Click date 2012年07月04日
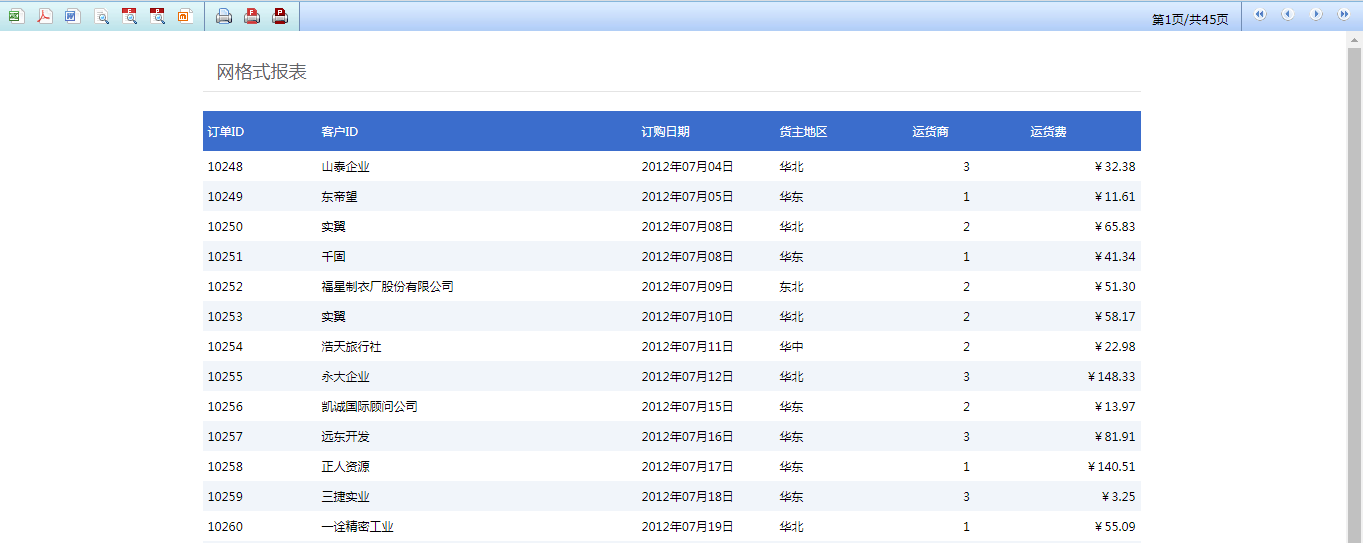The image size is (1363, 543). (687, 167)
